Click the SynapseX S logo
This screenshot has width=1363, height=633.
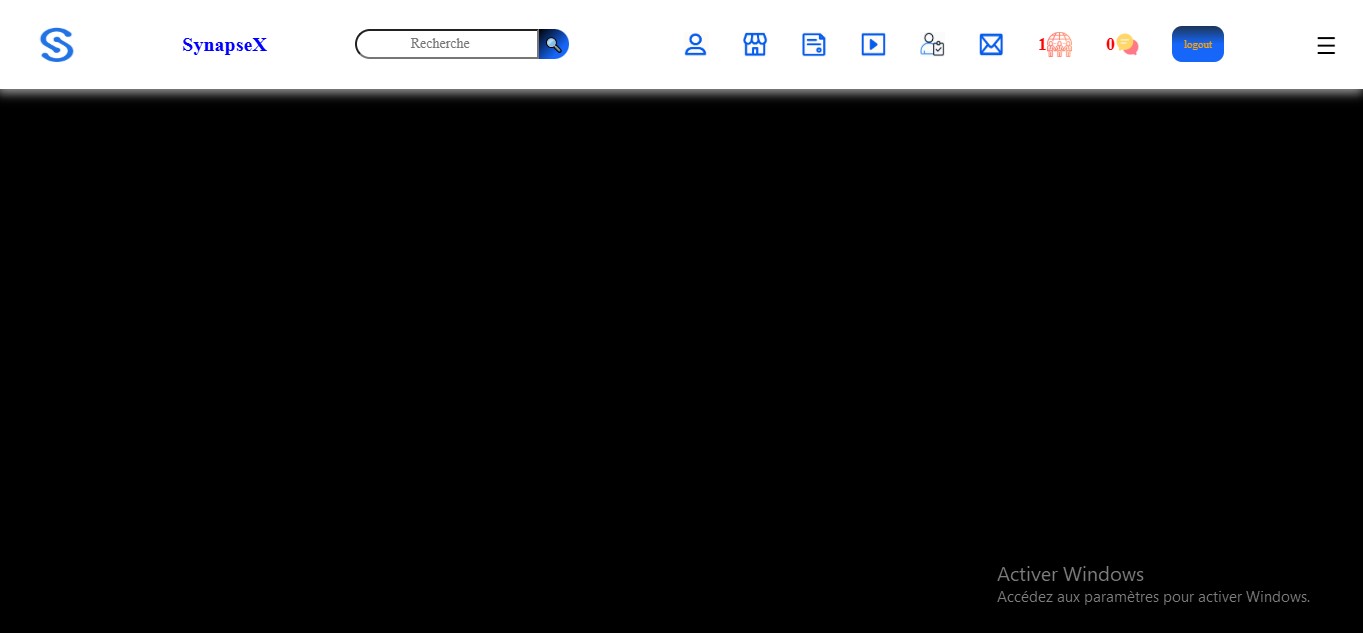click(56, 45)
